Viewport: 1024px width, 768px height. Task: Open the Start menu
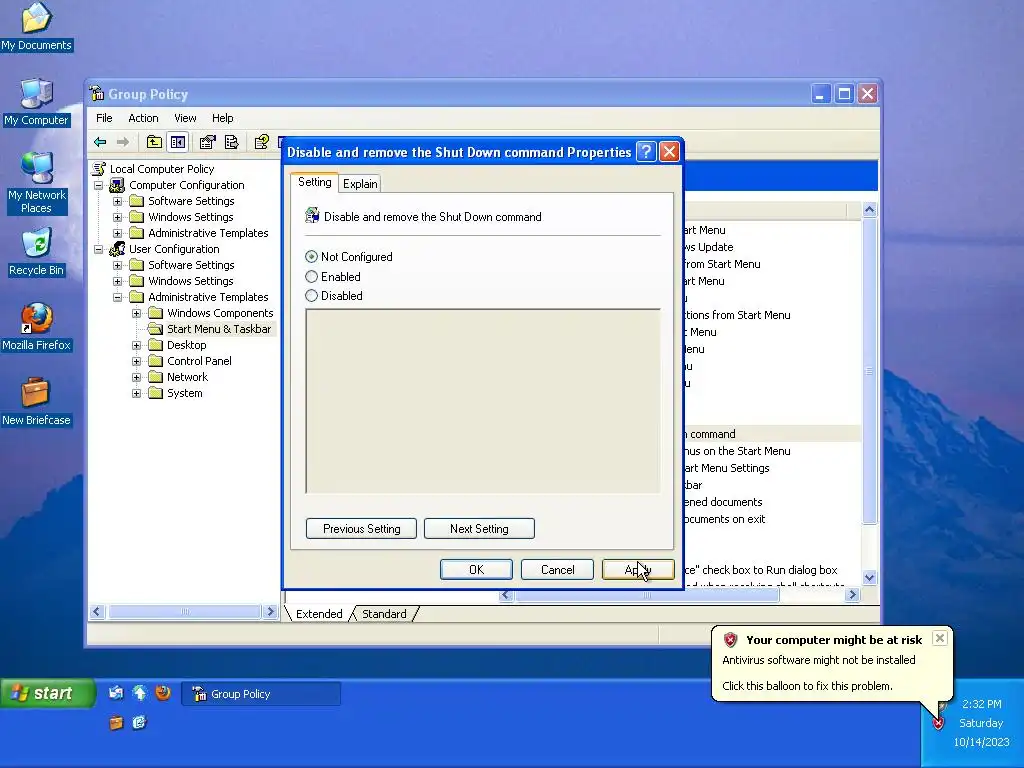click(x=47, y=693)
